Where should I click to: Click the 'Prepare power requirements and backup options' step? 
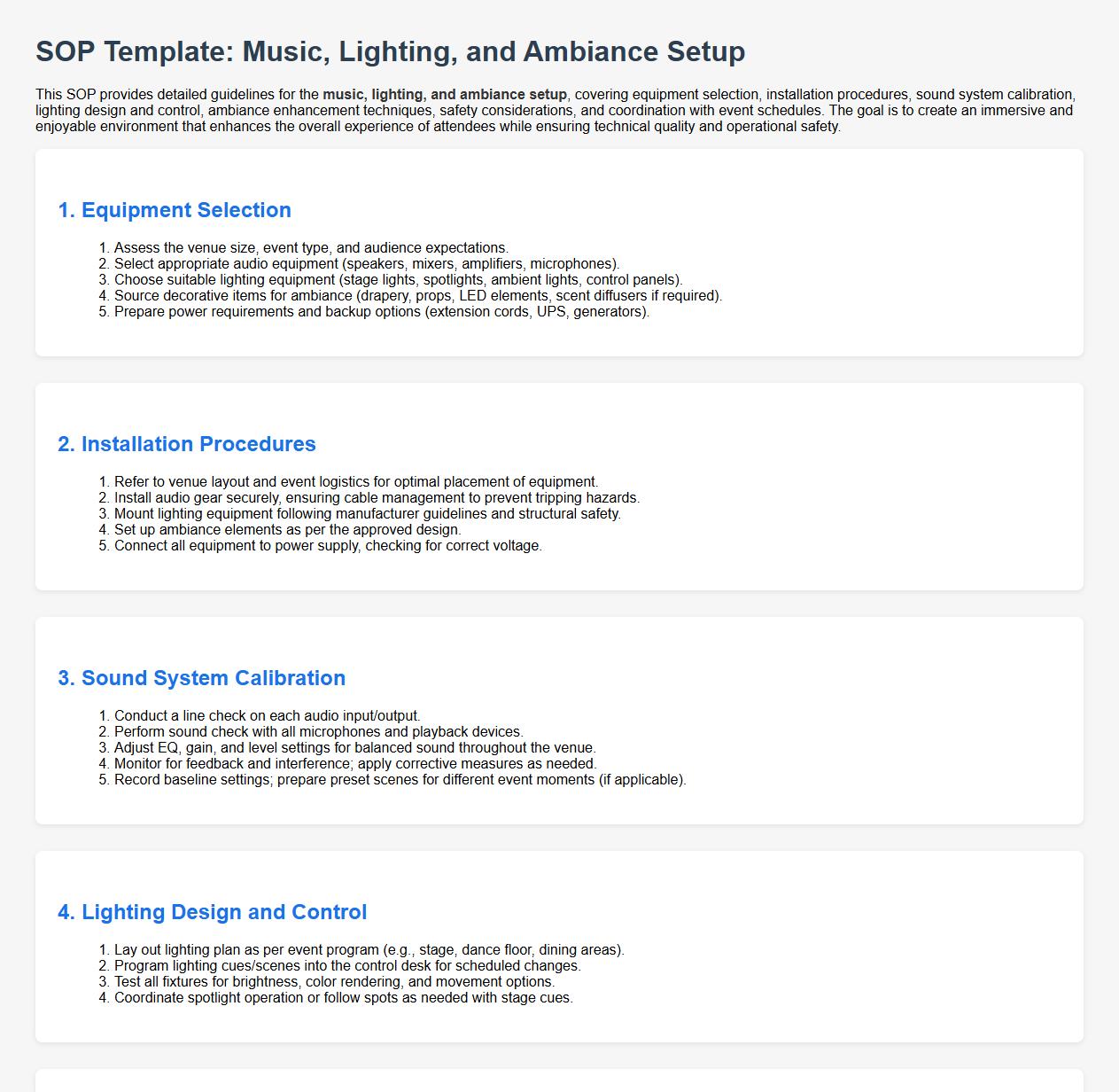coord(382,312)
